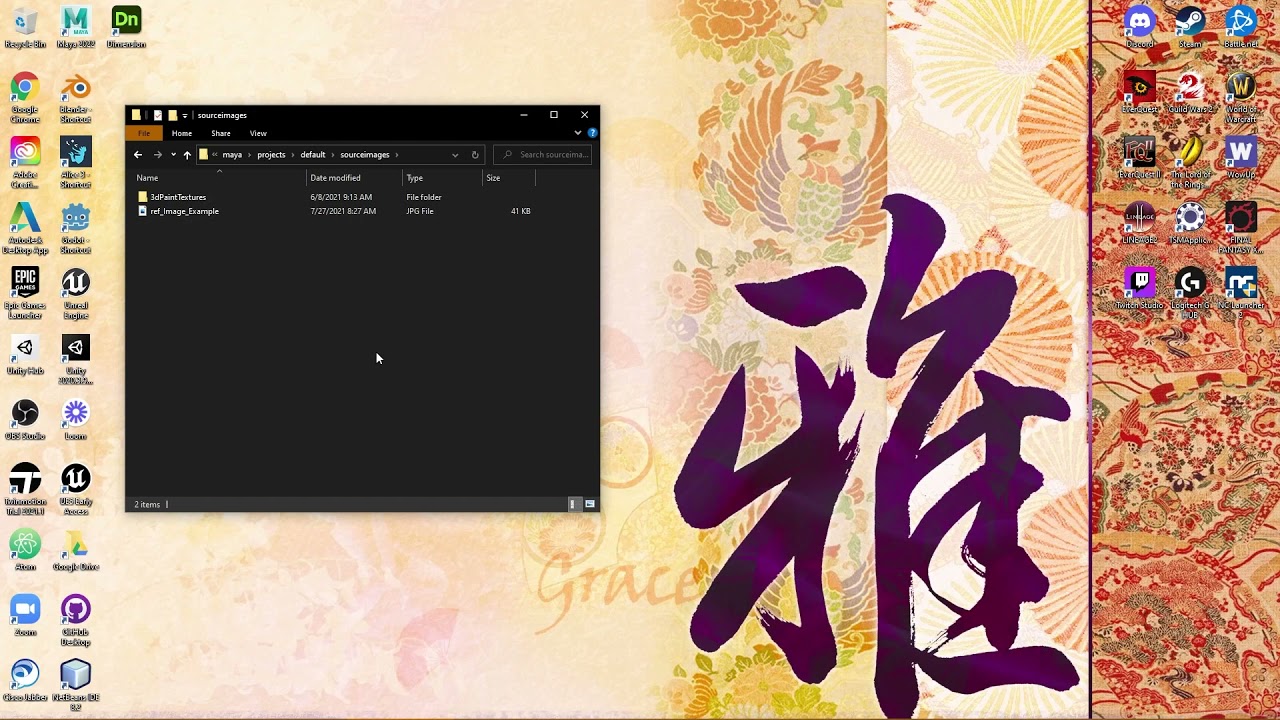Viewport: 1280px width, 720px height.
Task: Go back in File Explorer
Action: pos(138,155)
